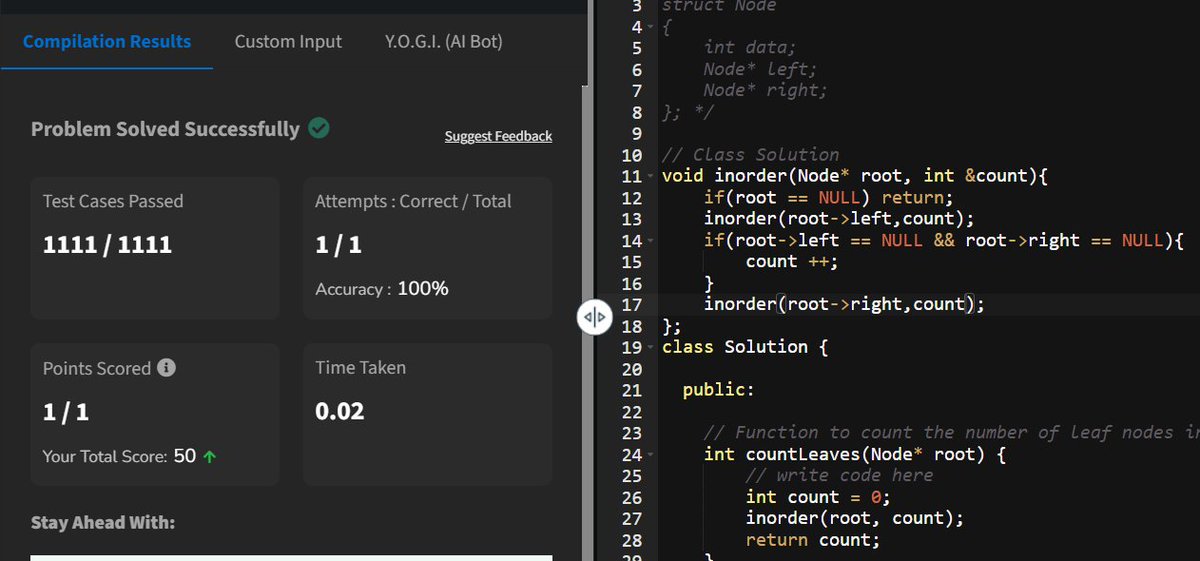Click 'class Solution {' on line 19
Viewport: 1200px width, 561px height.
pyautogui.click(x=745, y=347)
